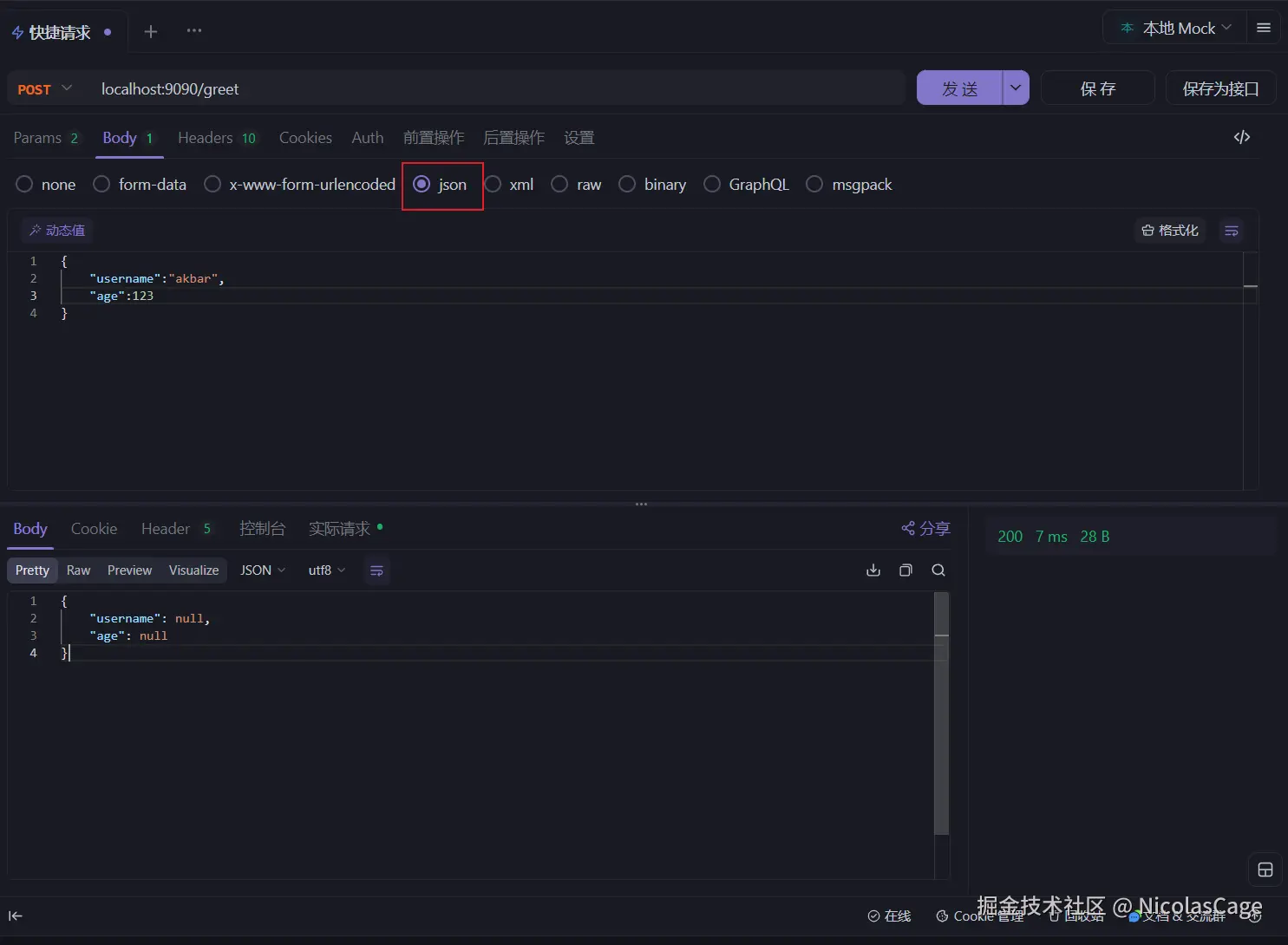Open the 设置 settings tab

579,138
